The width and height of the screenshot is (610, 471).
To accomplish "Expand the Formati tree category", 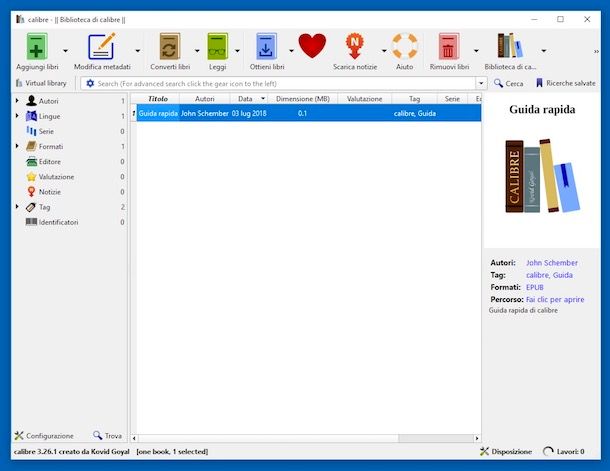I will [x=17, y=146].
